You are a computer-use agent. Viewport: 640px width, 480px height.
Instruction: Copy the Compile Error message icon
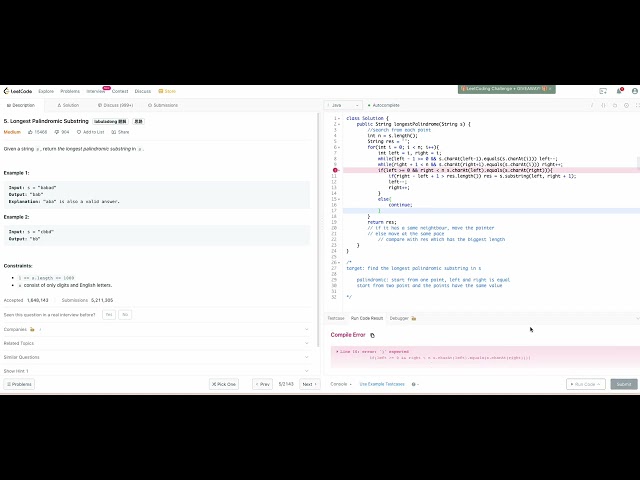click(372, 335)
